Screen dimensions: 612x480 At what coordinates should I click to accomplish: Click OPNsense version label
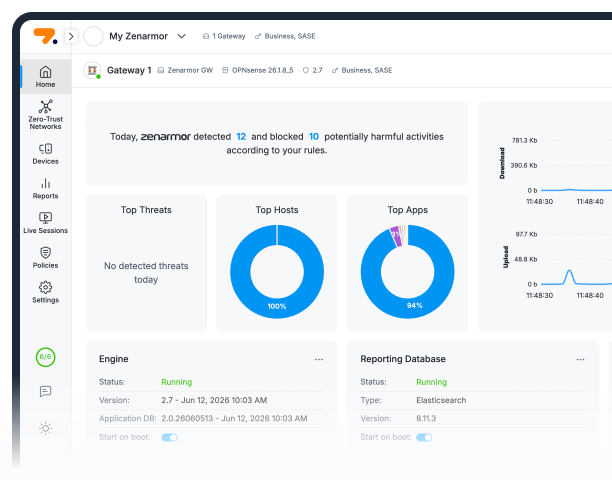pos(258,70)
